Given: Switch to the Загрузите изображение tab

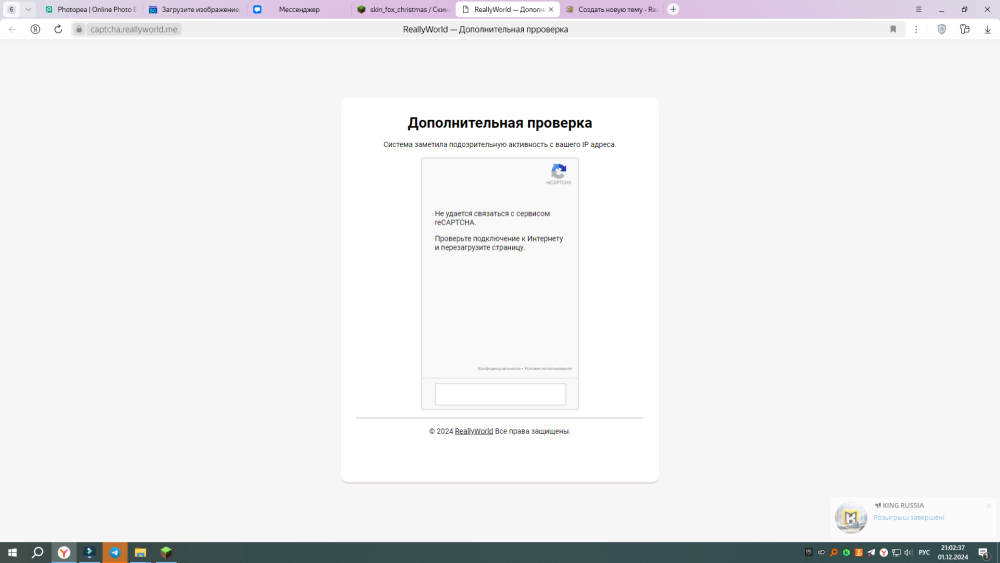Looking at the screenshot, I should click(195, 10).
